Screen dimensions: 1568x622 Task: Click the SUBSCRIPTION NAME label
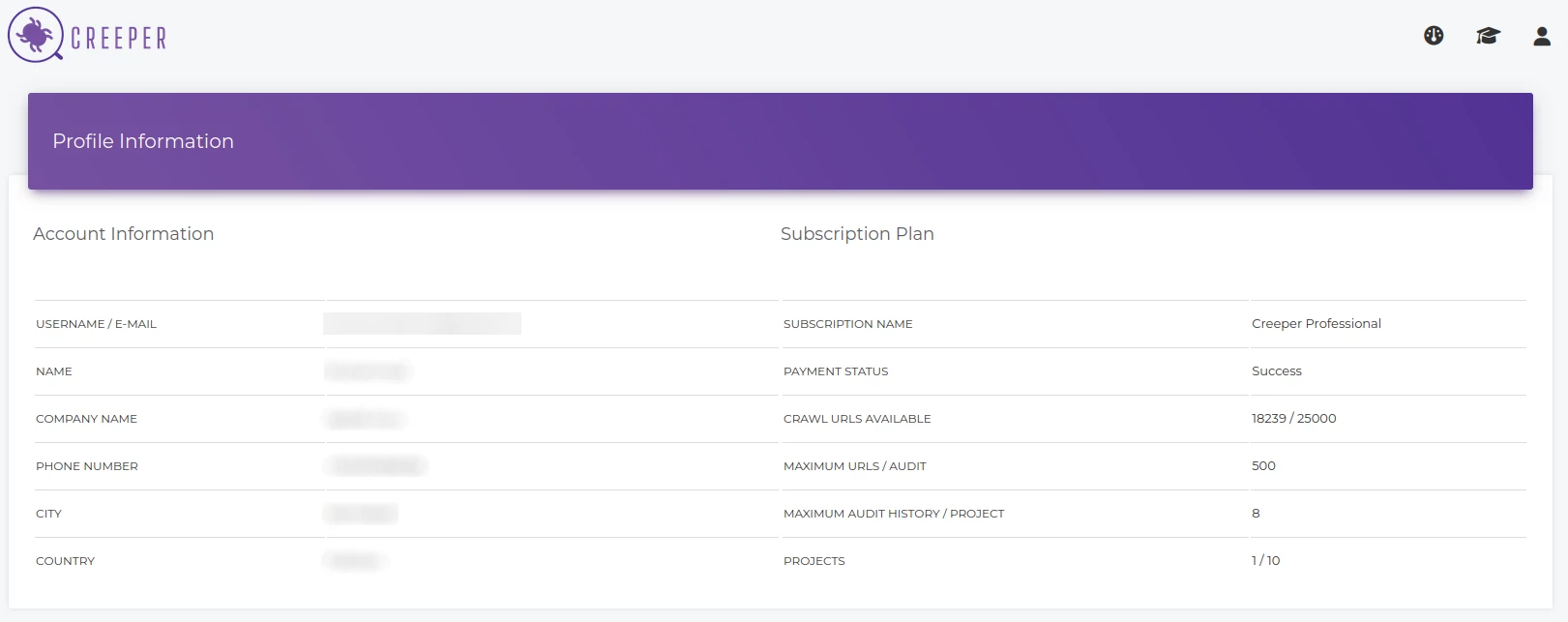tap(848, 324)
